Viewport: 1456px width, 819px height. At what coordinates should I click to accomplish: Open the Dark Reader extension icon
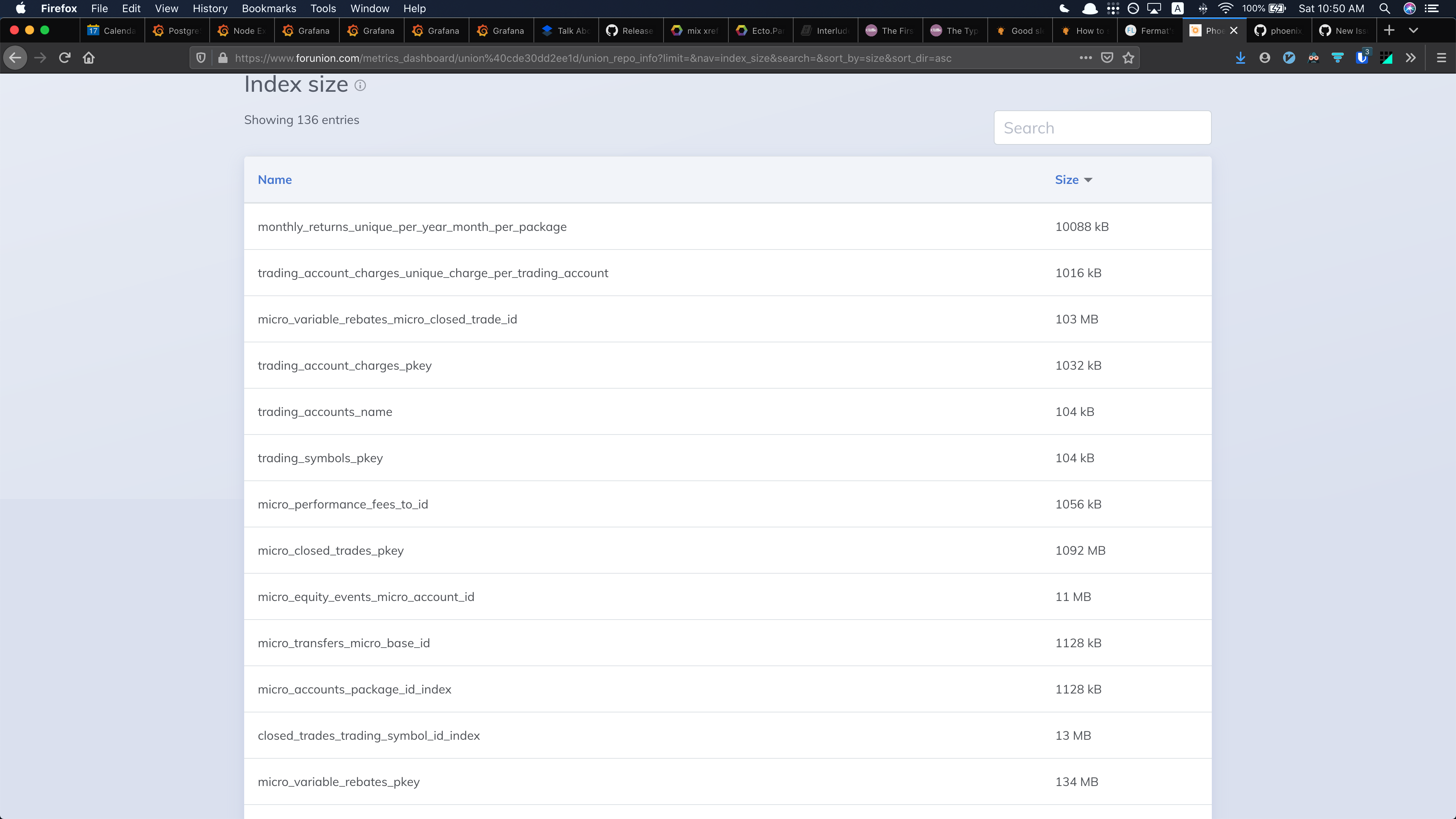[x=1313, y=58]
